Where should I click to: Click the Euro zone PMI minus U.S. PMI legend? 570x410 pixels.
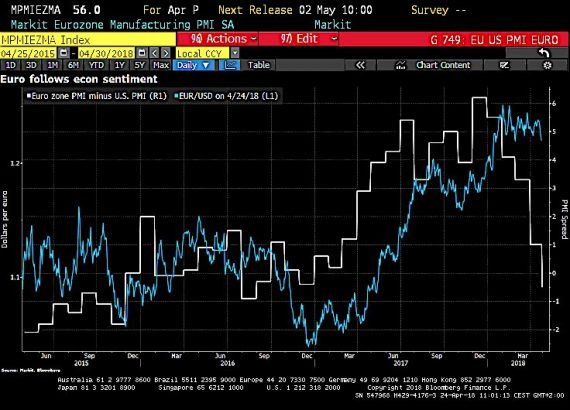(x=97, y=96)
